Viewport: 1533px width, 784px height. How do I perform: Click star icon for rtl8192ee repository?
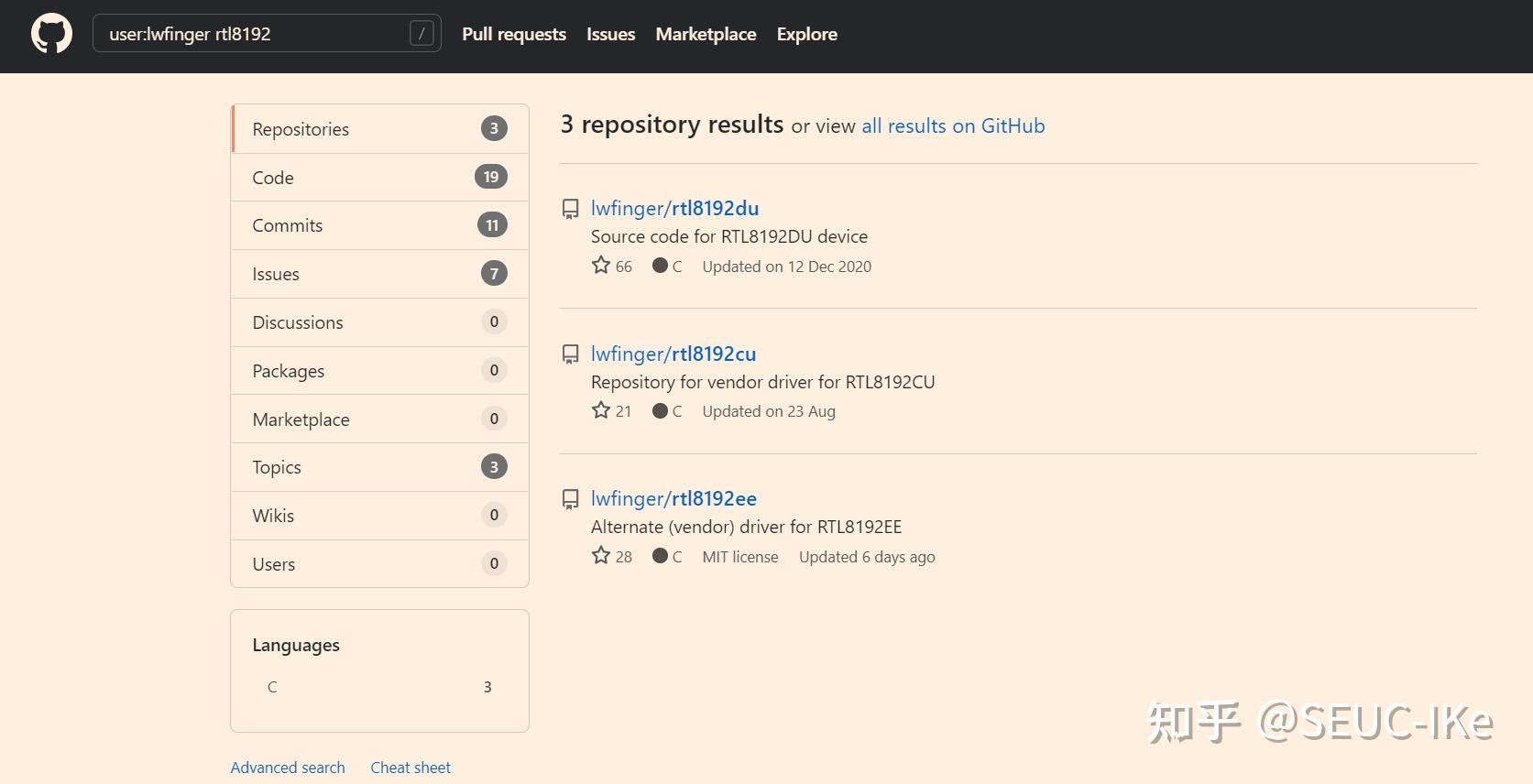pos(601,556)
